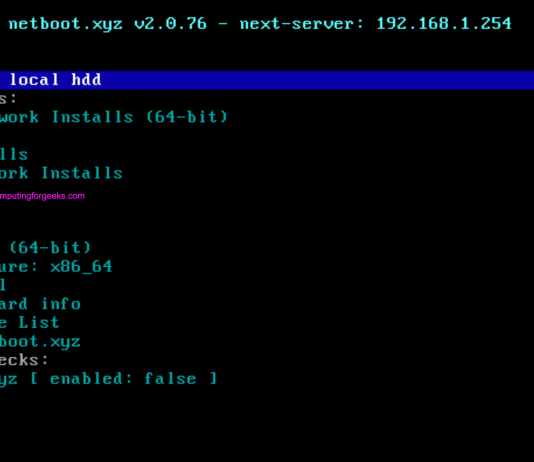
Task: Click the "s:" section header below local hdd
Action: click(x=8, y=99)
